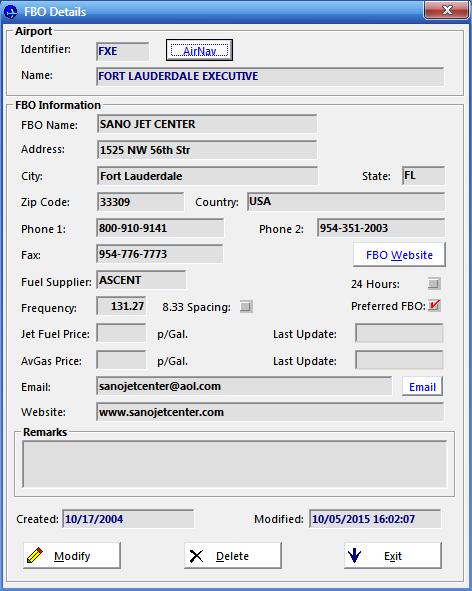
Task: Click the pencil icon on the Modify button
Action: (35, 556)
